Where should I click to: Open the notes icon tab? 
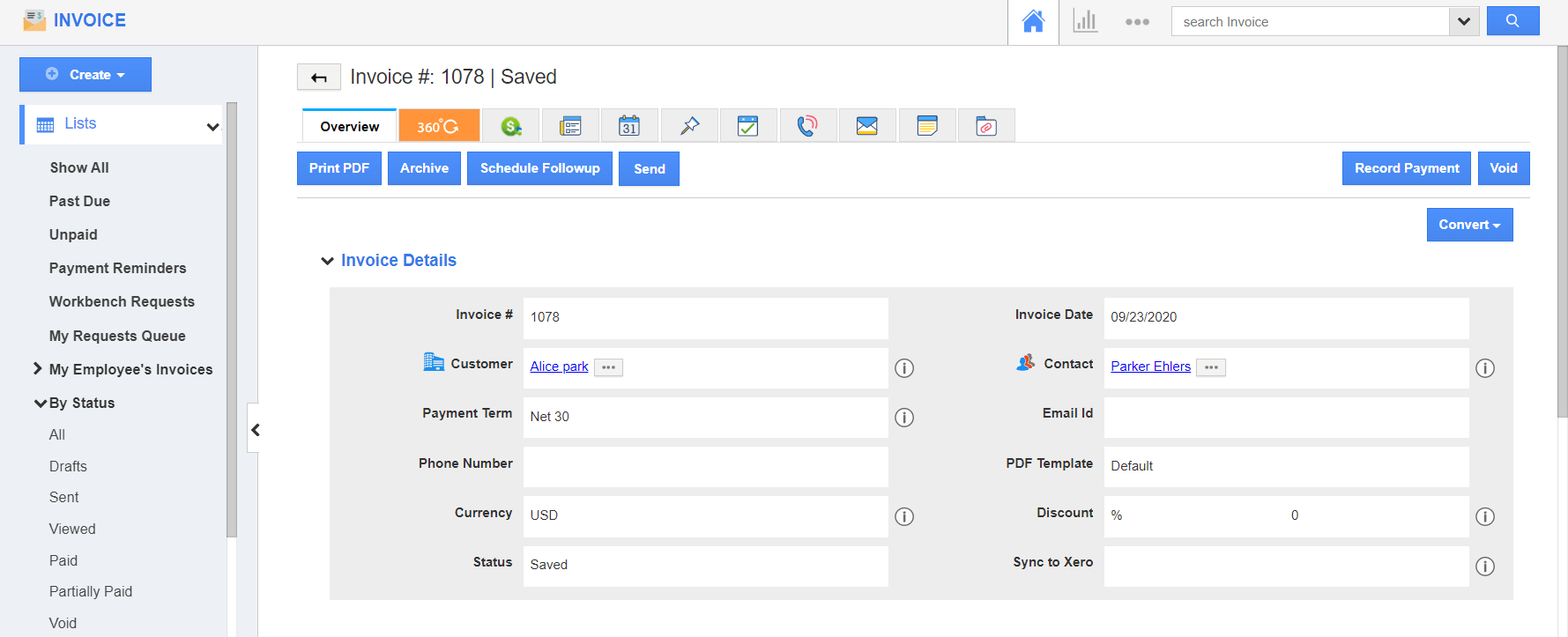point(926,126)
